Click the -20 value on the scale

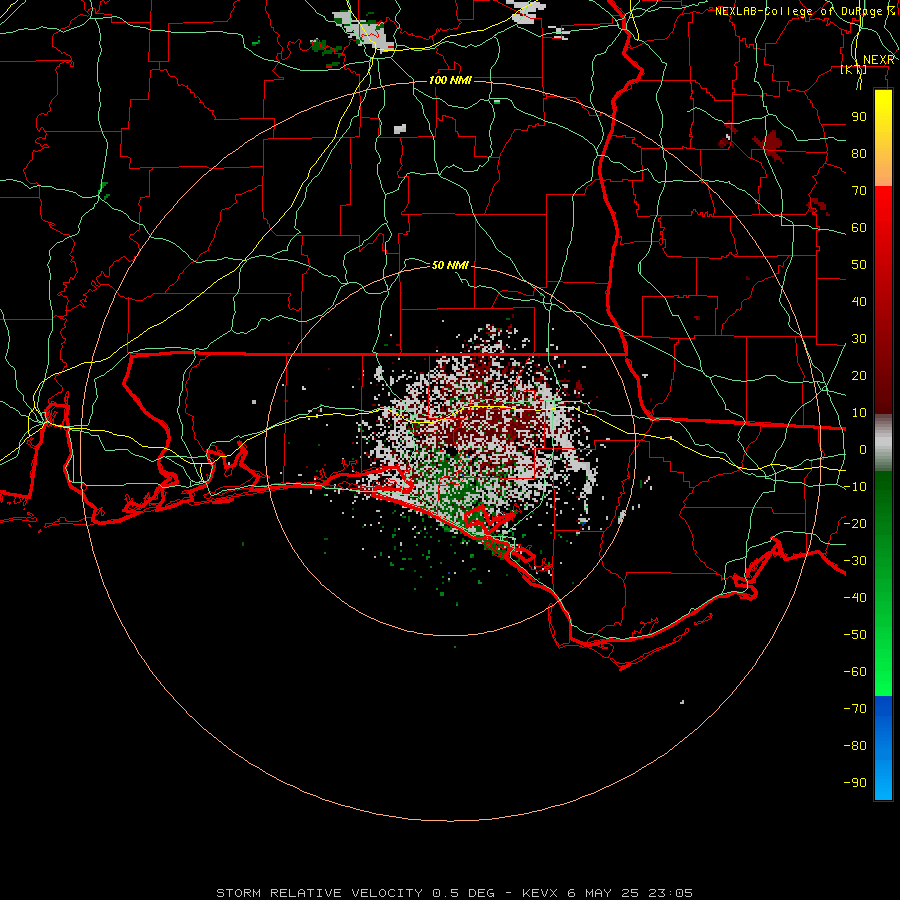pyautogui.click(x=855, y=524)
